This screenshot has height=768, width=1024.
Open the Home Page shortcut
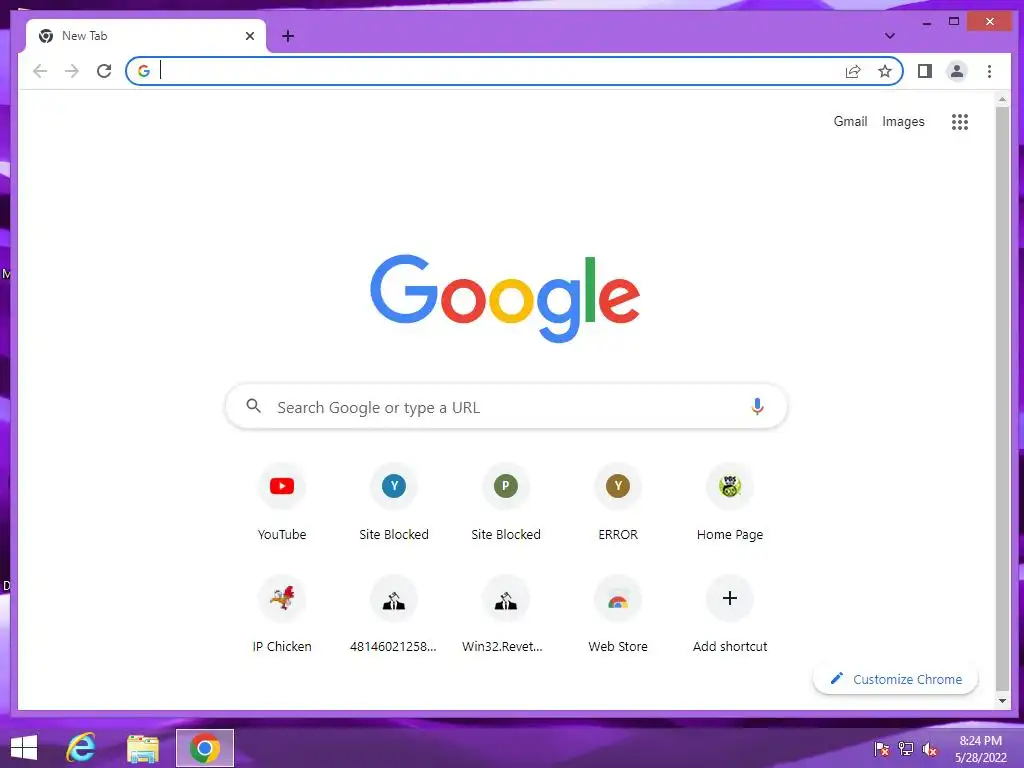(729, 503)
